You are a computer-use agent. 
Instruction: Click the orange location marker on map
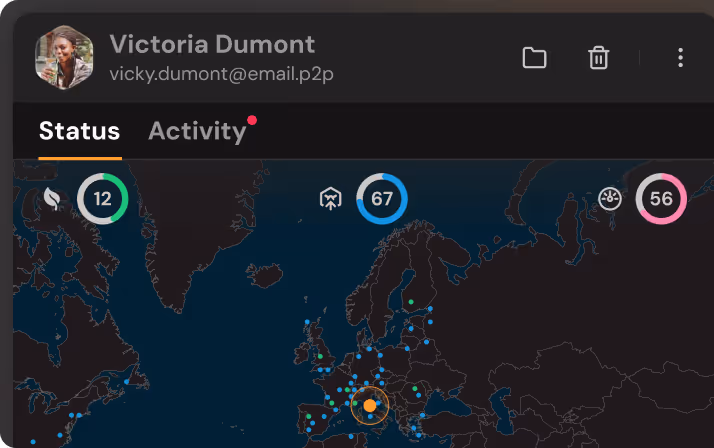(x=370, y=405)
